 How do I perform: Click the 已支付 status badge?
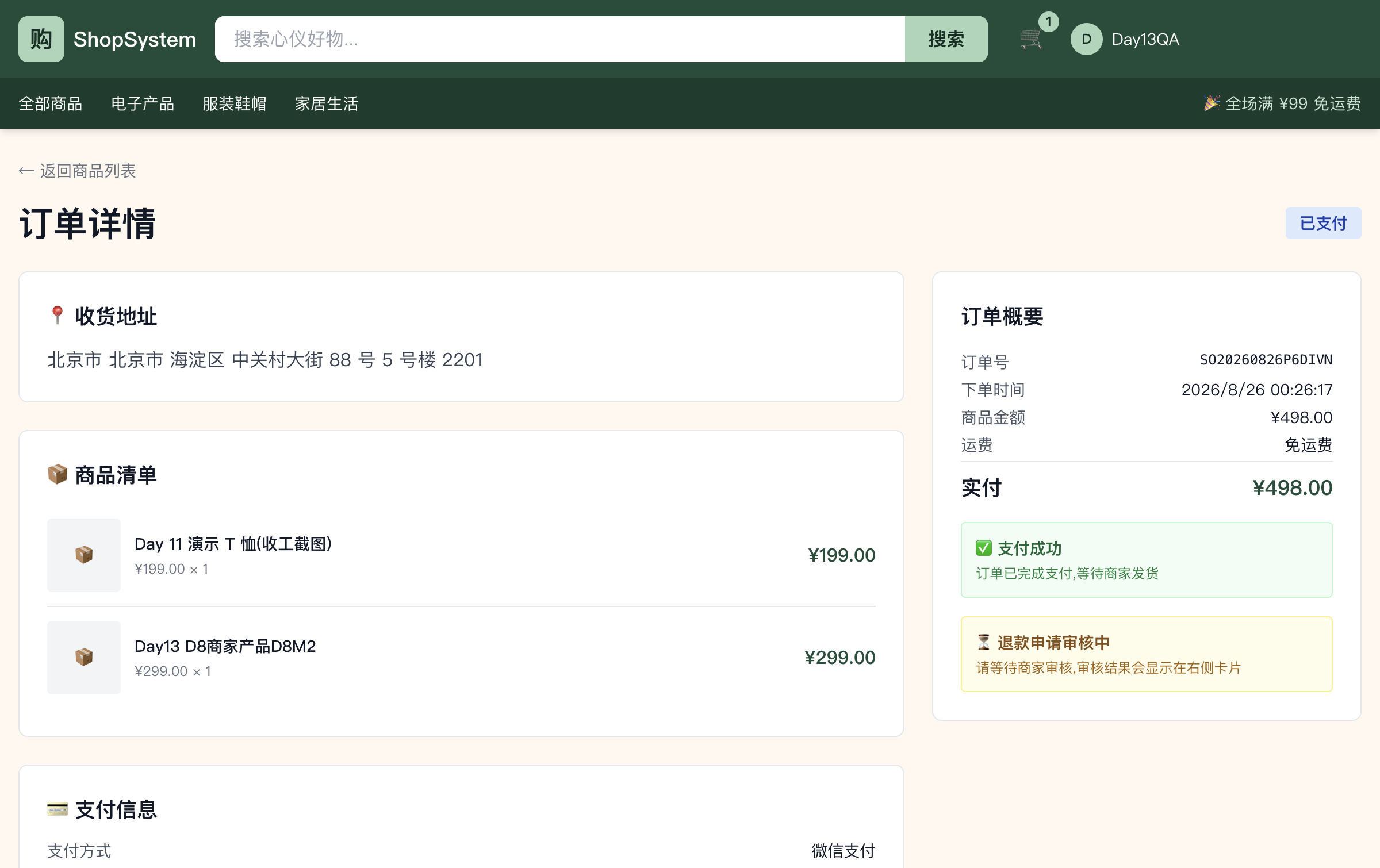coord(1323,223)
